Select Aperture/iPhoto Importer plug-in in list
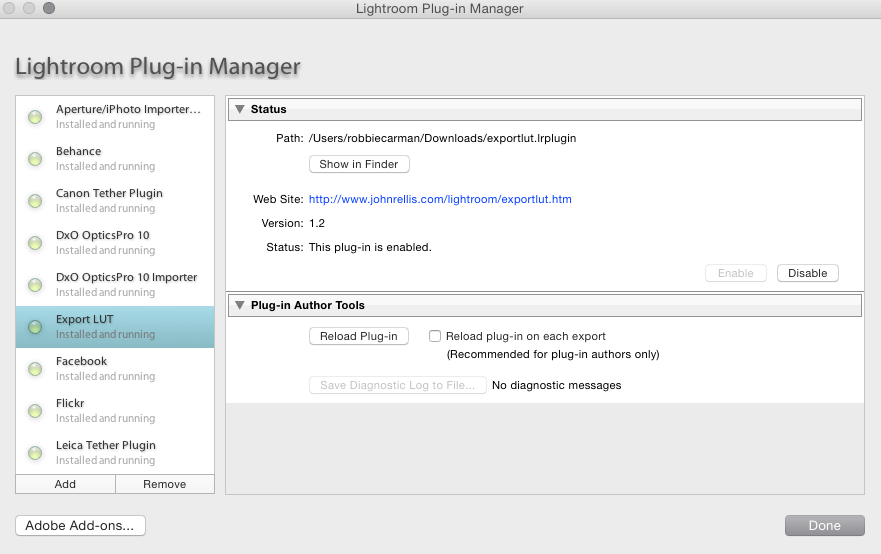Image resolution: width=881 pixels, height=554 pixels. pyautogui.click(x=115, y=117)
